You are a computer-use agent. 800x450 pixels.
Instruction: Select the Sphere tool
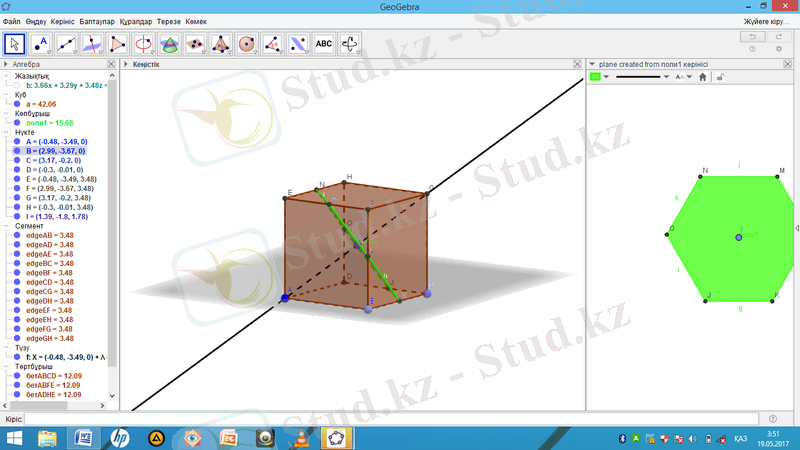(x=247, y=43)
